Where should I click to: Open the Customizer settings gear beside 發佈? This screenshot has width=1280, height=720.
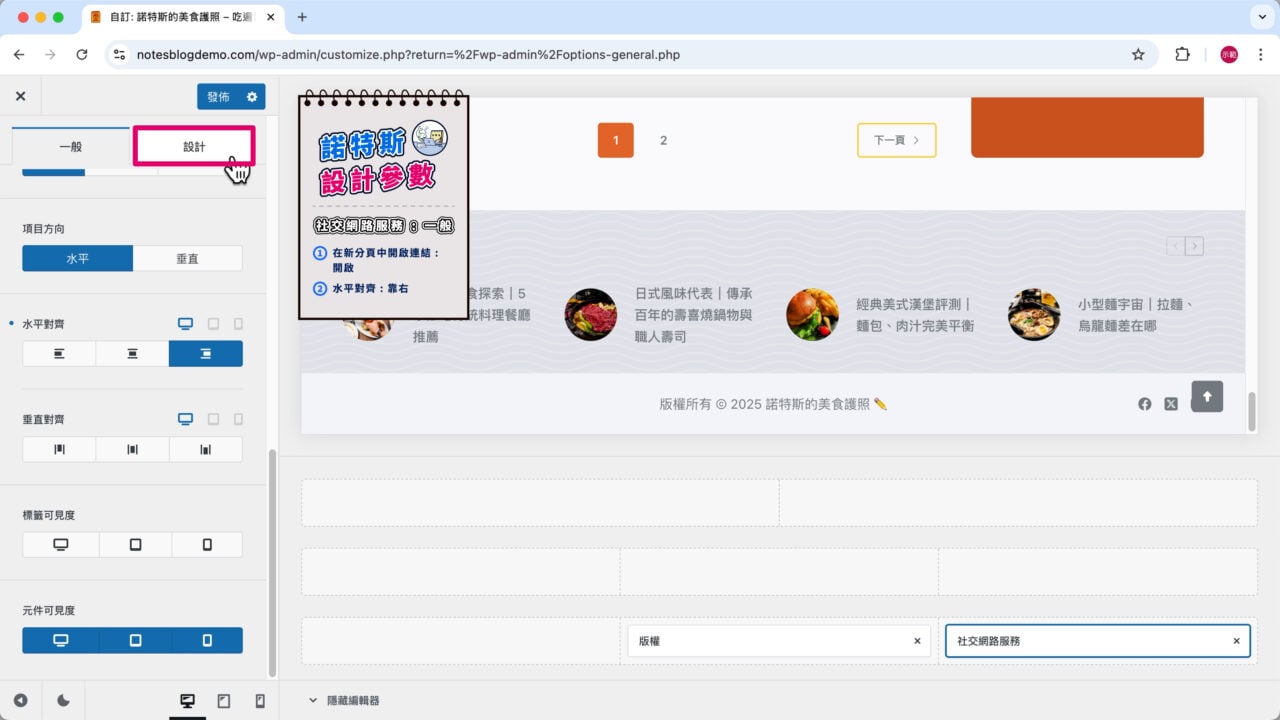point(254,97)
